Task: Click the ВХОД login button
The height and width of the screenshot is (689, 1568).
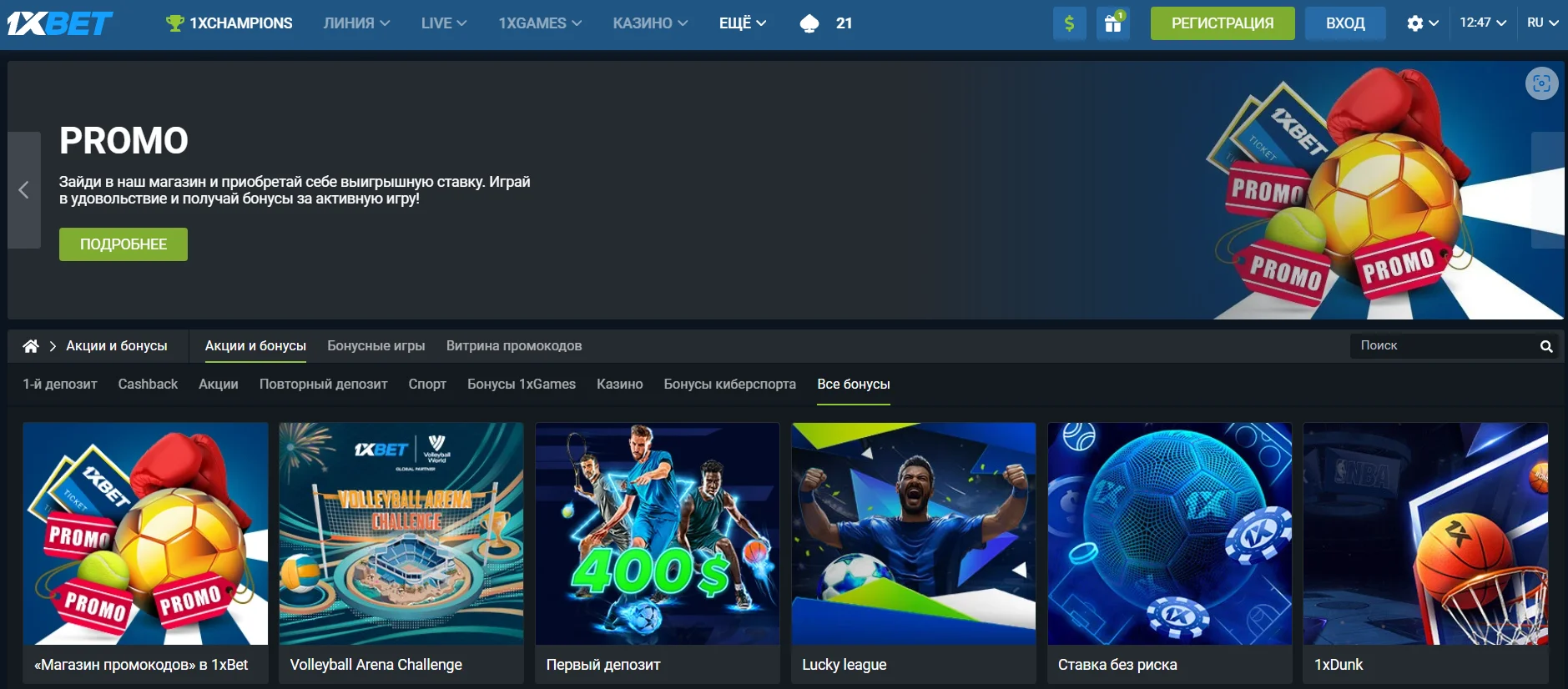Action: click(1345, 23)
